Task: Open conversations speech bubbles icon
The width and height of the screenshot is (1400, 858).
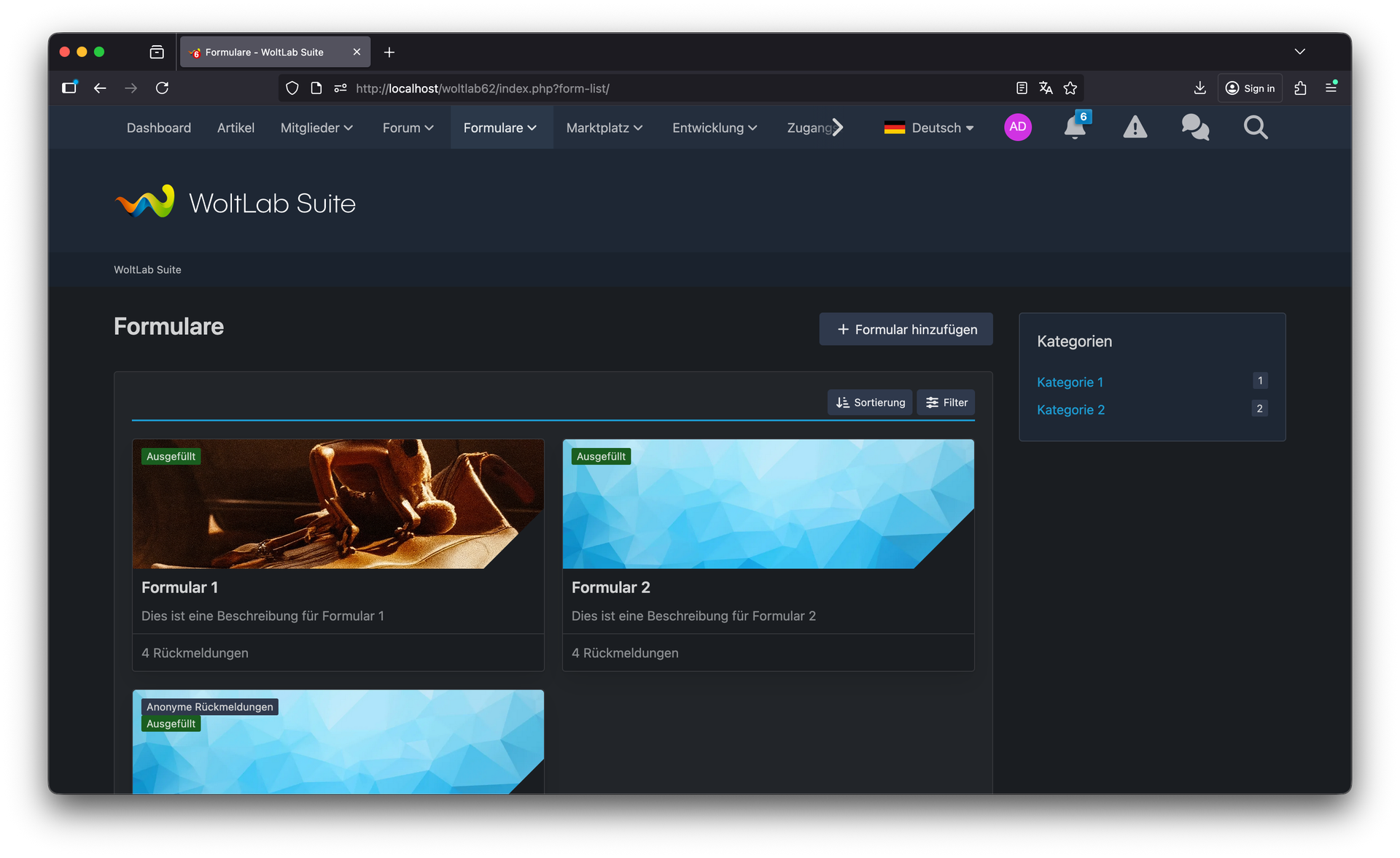Action: pos(1194,128)
